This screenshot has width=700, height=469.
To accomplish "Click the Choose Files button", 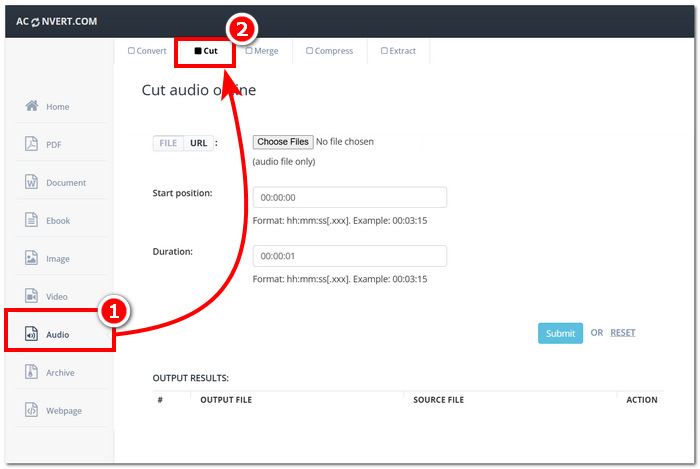I will tap(283, 142).
